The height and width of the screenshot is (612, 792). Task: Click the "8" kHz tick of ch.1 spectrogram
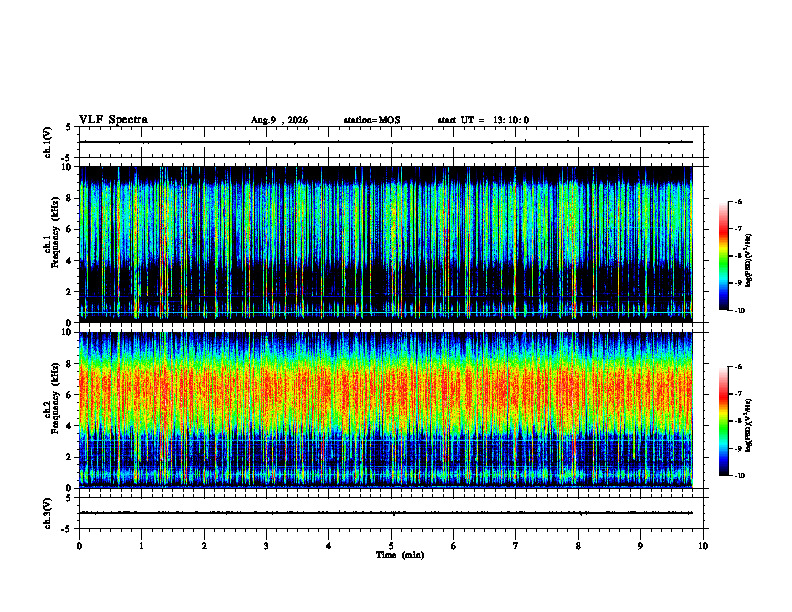point(69,198)
